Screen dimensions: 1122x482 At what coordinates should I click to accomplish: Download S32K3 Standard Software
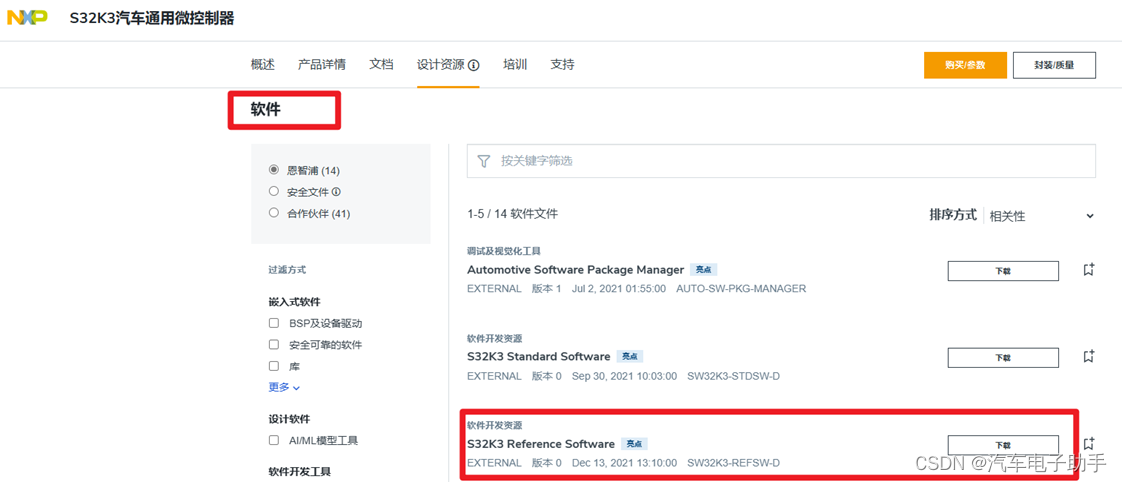1003,358
